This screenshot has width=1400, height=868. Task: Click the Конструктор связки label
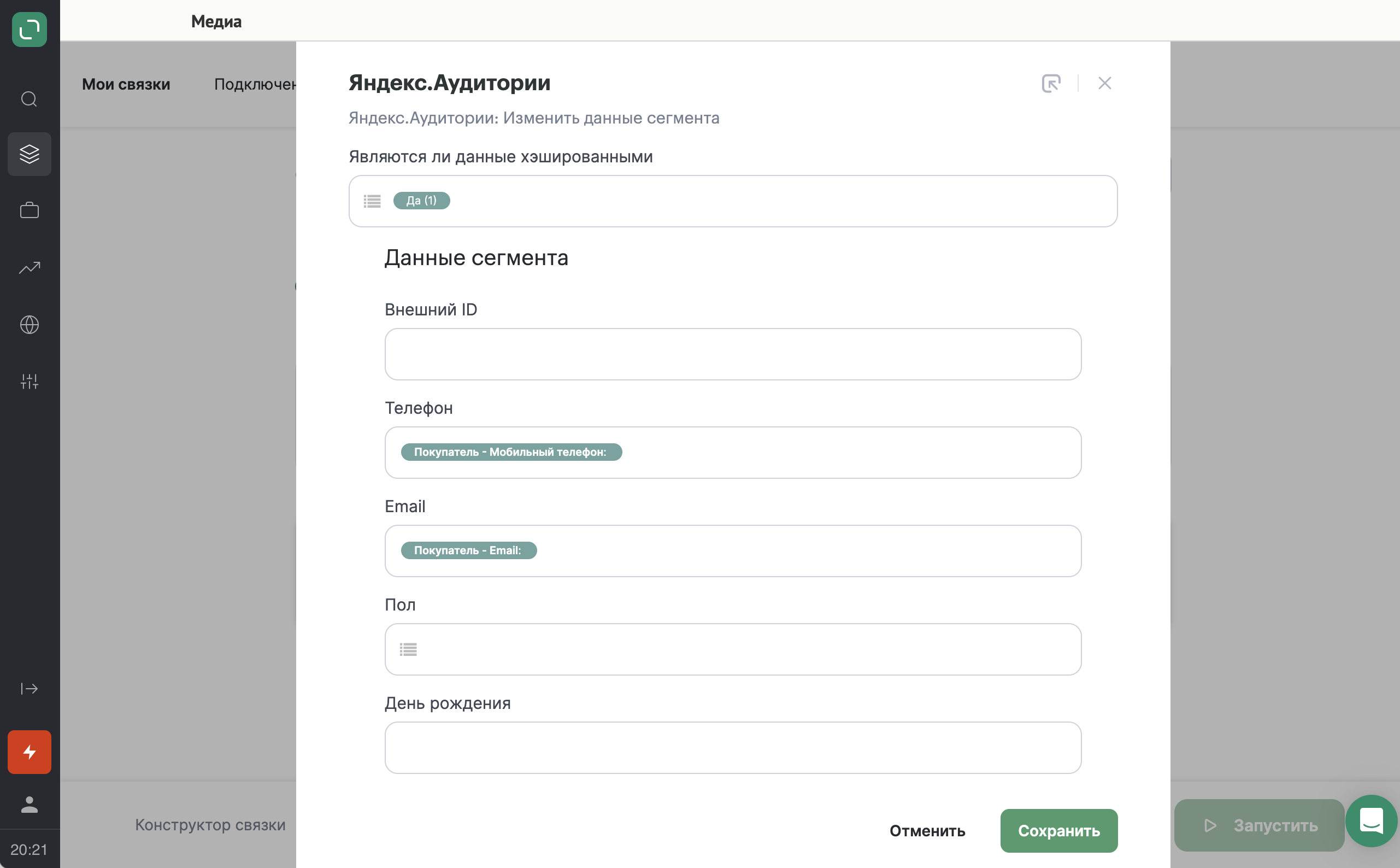[x=210, y=825]
